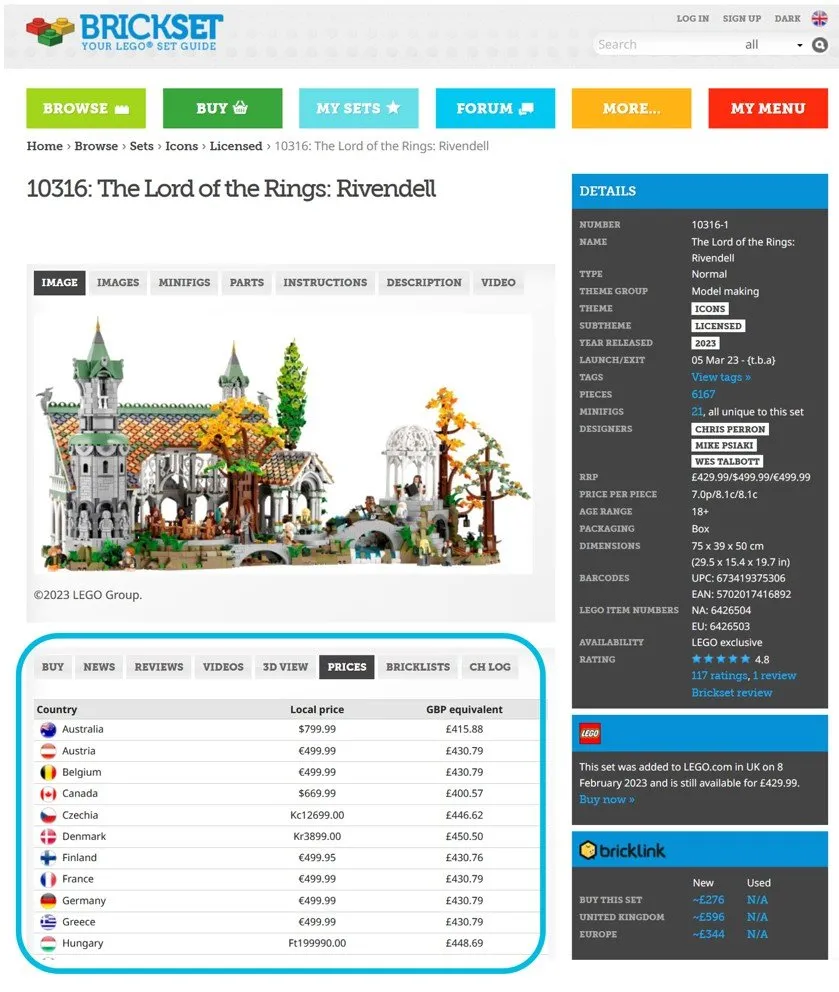Screen dimensions: 839x992
Task: Click the Canada flag icon
Action: point(48,793)
